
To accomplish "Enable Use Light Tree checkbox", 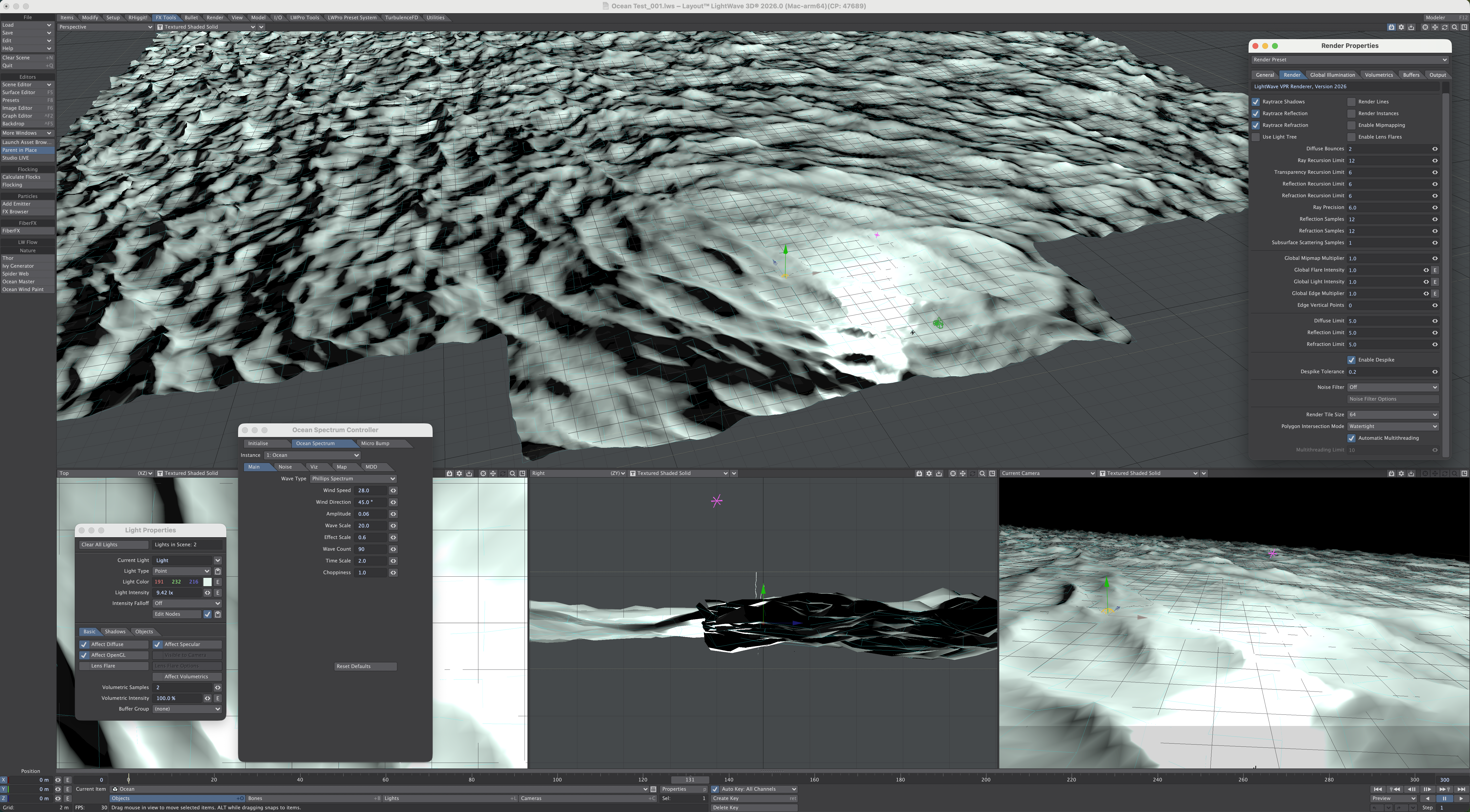I will pos(1255,137).
